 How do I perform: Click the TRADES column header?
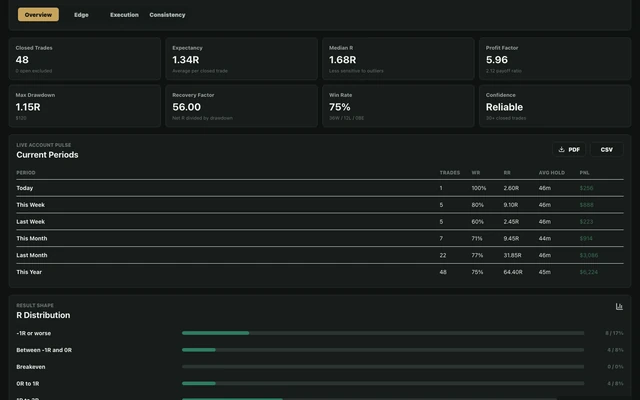coord(450,173)
